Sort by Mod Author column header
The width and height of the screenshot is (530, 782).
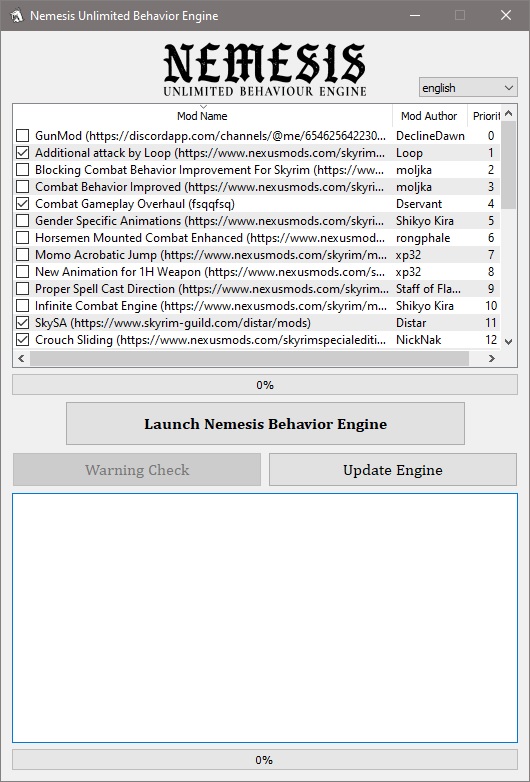(429, 116)
